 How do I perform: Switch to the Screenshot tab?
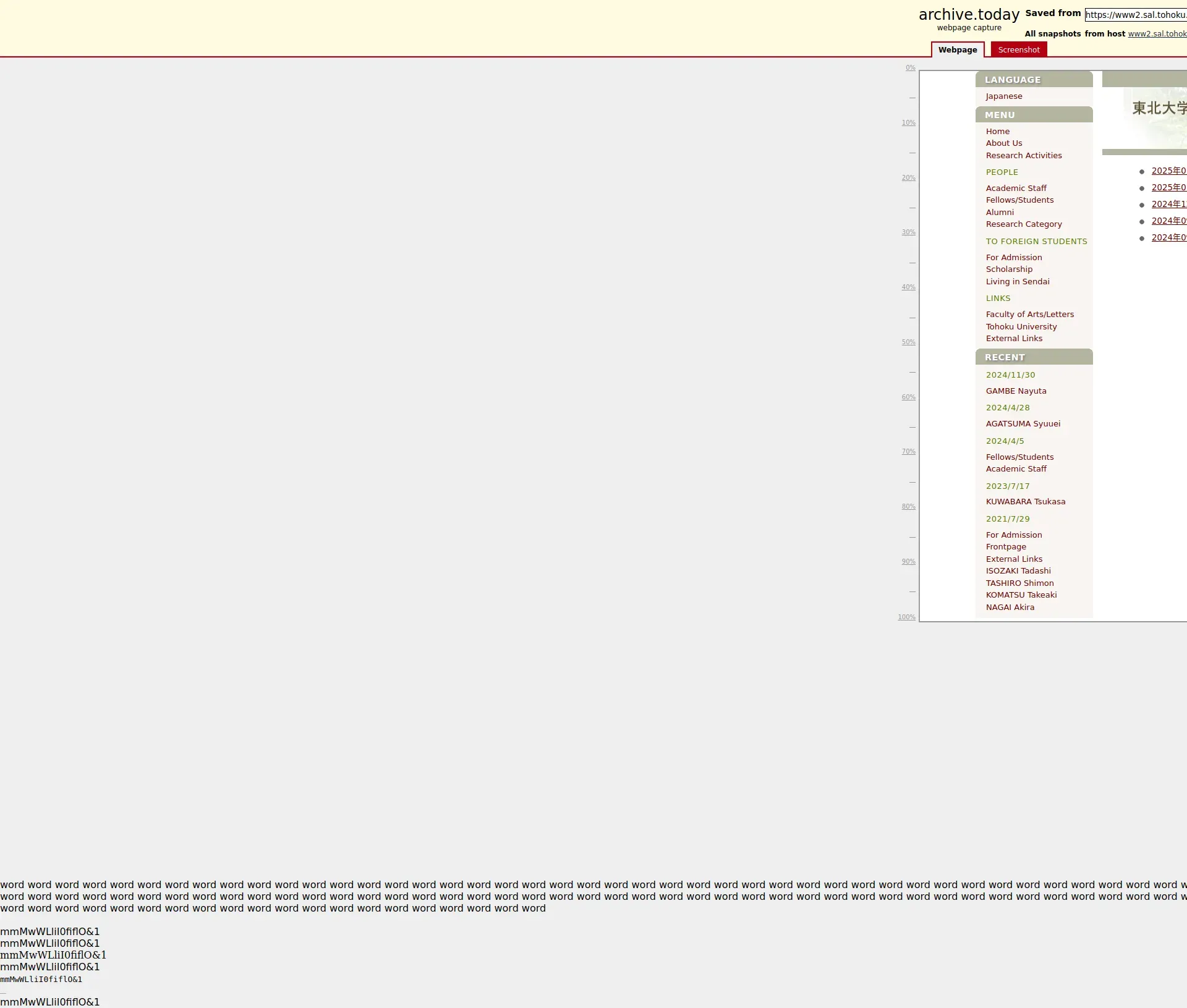[x=1018, y=50]
